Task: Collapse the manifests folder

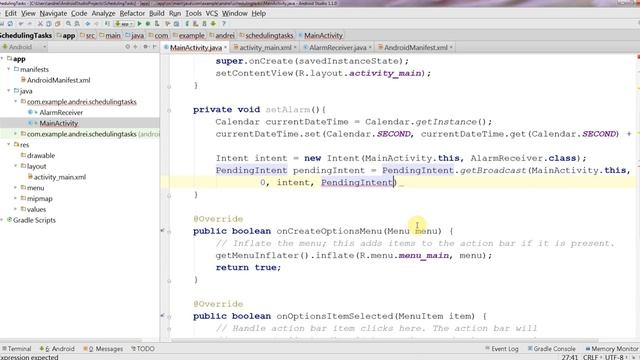Action: [x=9, y=69]
